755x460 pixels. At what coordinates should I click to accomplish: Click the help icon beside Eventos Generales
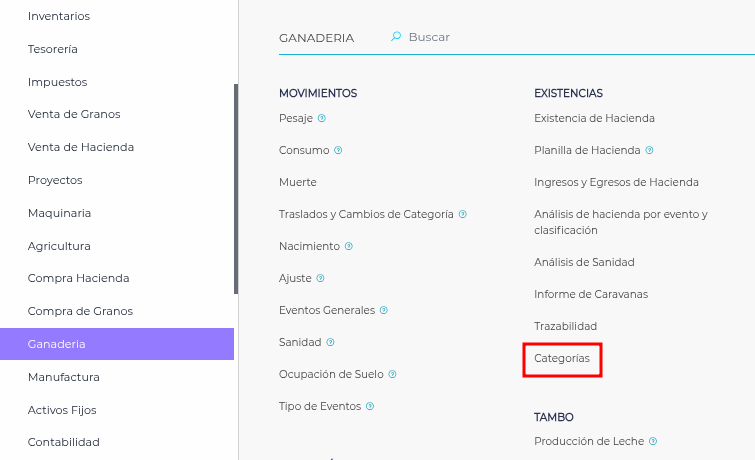coord(384,310)
